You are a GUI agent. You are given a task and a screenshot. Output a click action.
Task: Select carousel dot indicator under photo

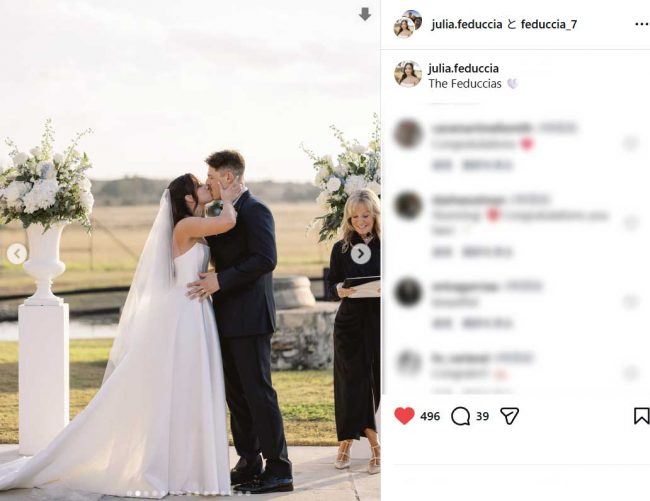[x=138, y=493]
